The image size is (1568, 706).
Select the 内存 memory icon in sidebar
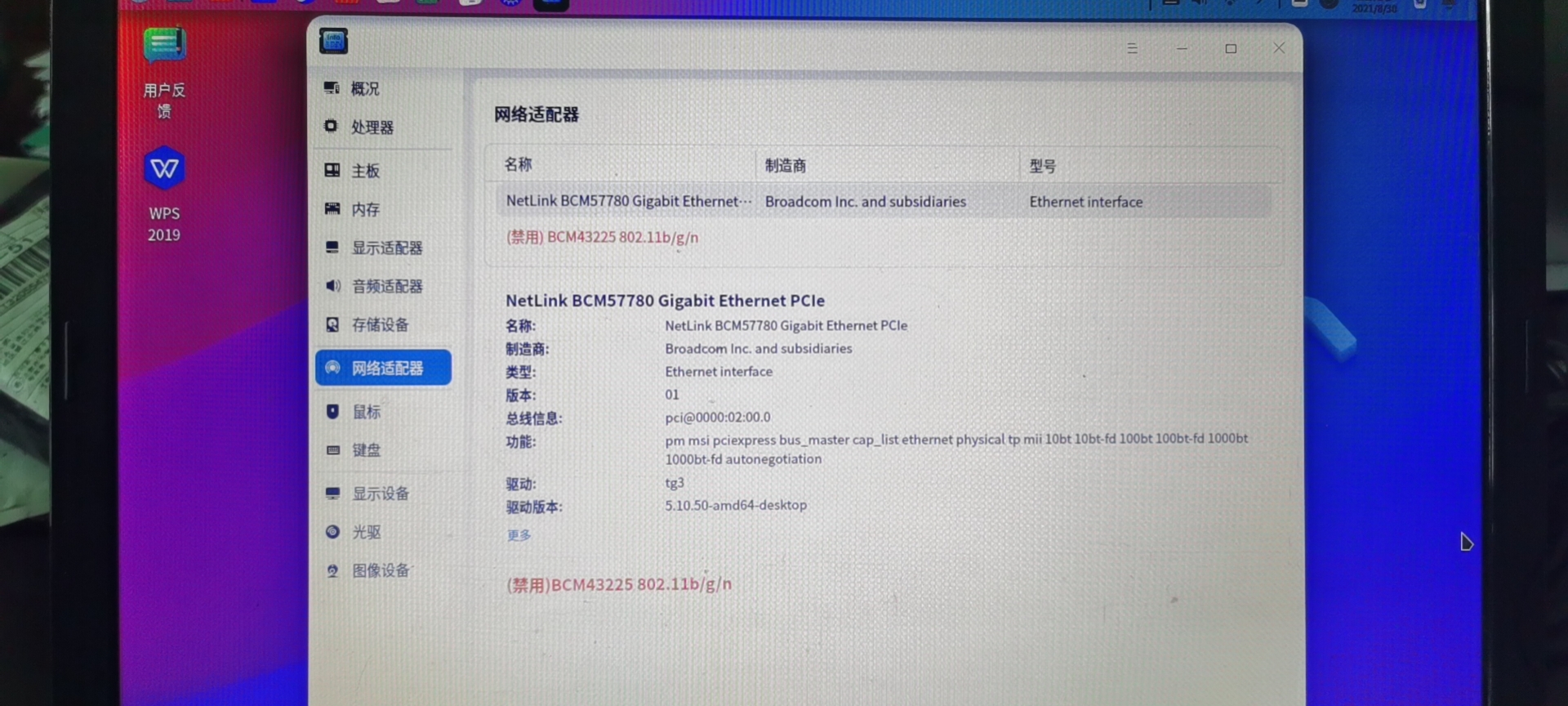click(332, 208)
